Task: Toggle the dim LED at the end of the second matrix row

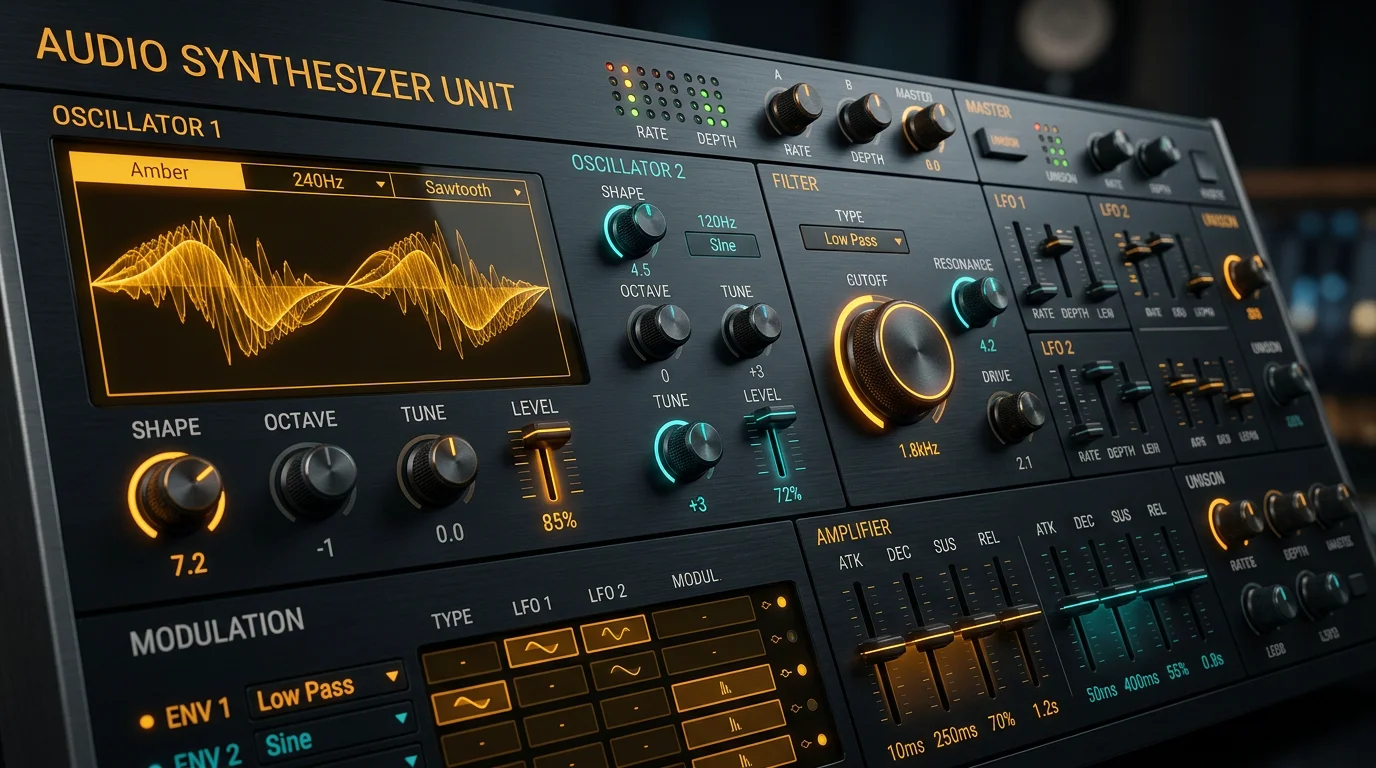Action: 792,636
